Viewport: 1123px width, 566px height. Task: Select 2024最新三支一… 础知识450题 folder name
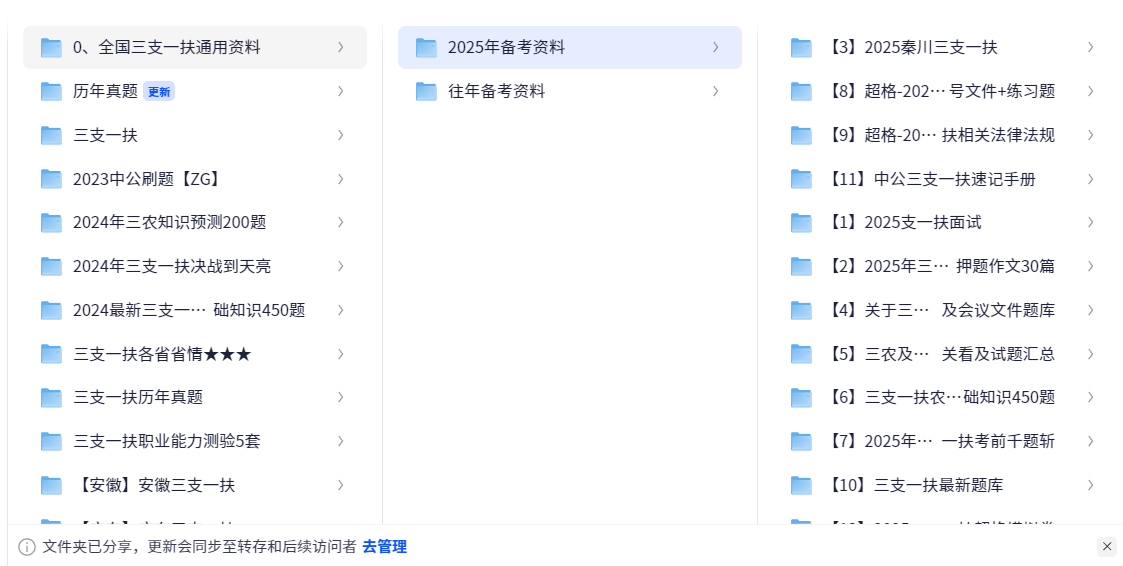coord(189,310)
